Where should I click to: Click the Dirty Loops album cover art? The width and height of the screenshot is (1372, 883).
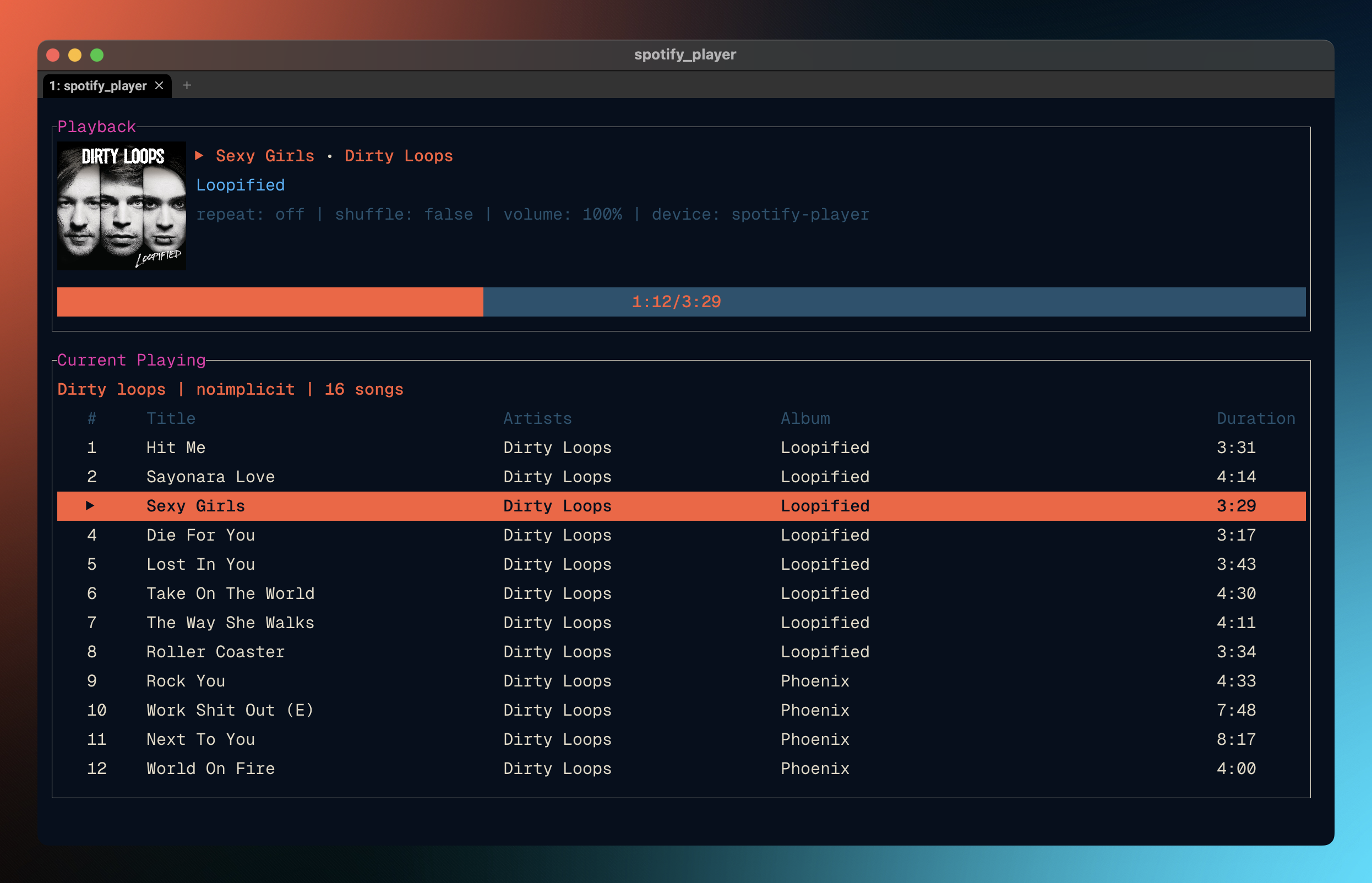(122, 206)
